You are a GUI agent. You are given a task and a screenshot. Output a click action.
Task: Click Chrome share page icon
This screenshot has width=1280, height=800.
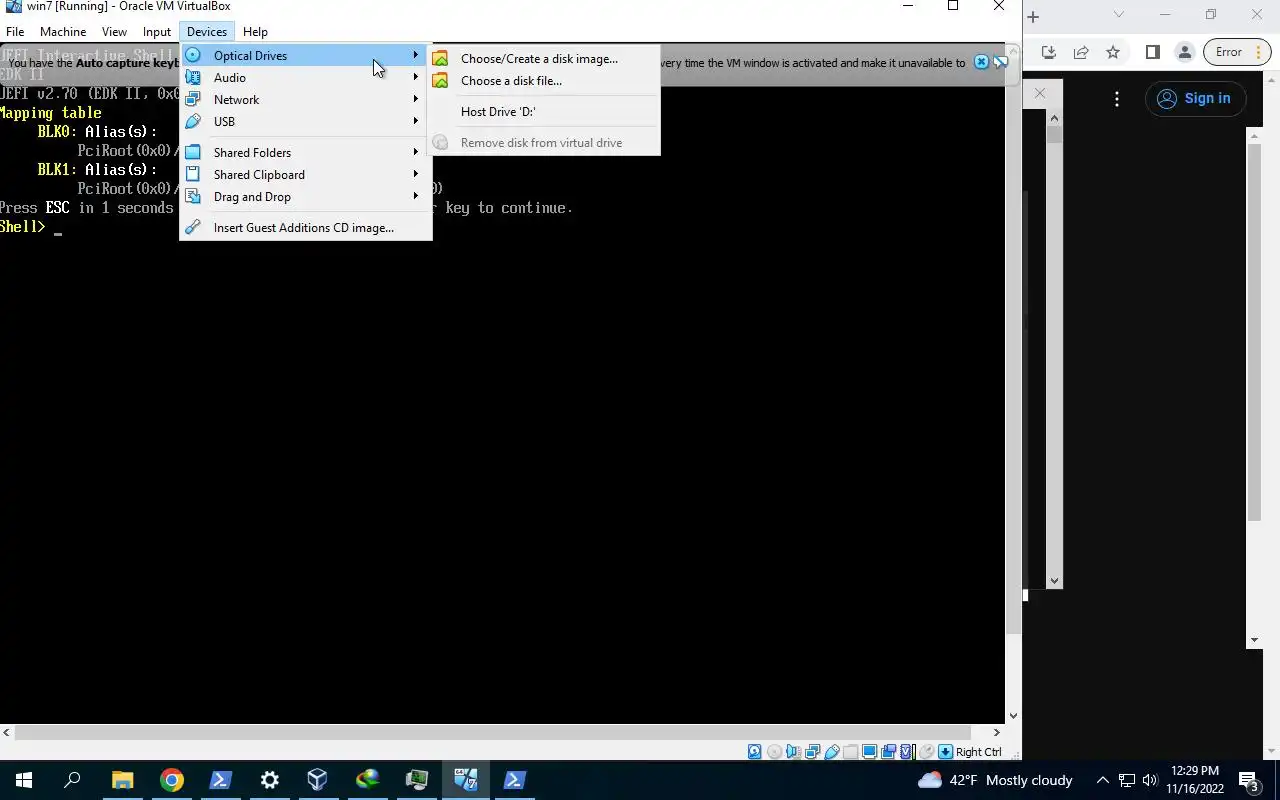(1081, 52)
